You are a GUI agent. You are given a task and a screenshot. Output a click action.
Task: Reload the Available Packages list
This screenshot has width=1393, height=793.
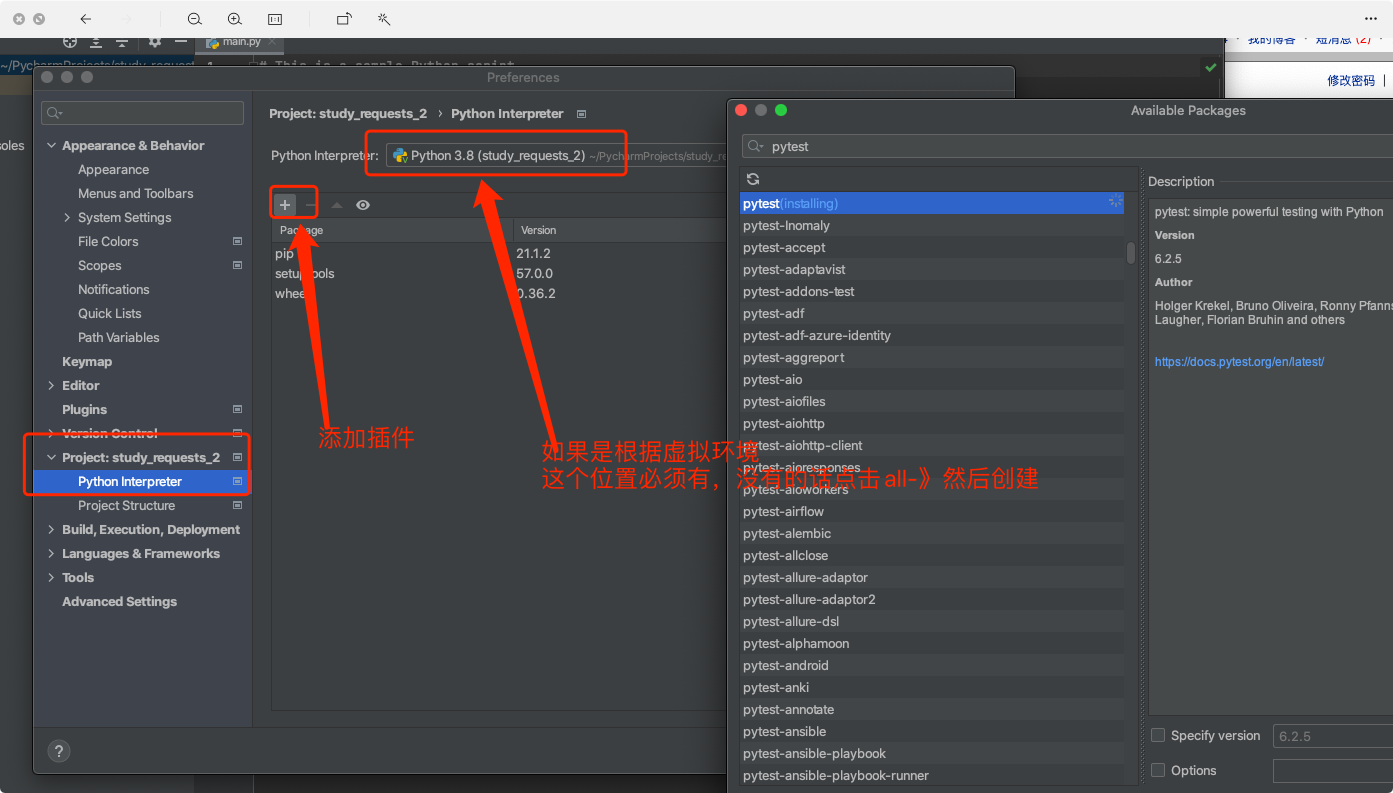point(753,179)
